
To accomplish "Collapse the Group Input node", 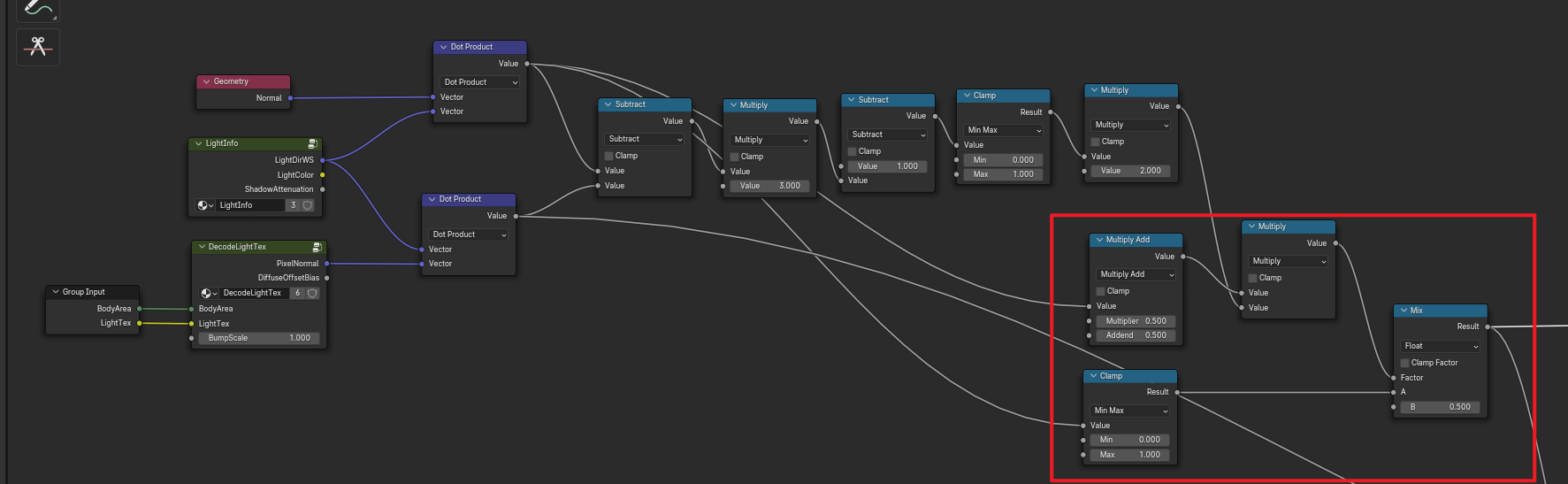I will pos(56,292).
